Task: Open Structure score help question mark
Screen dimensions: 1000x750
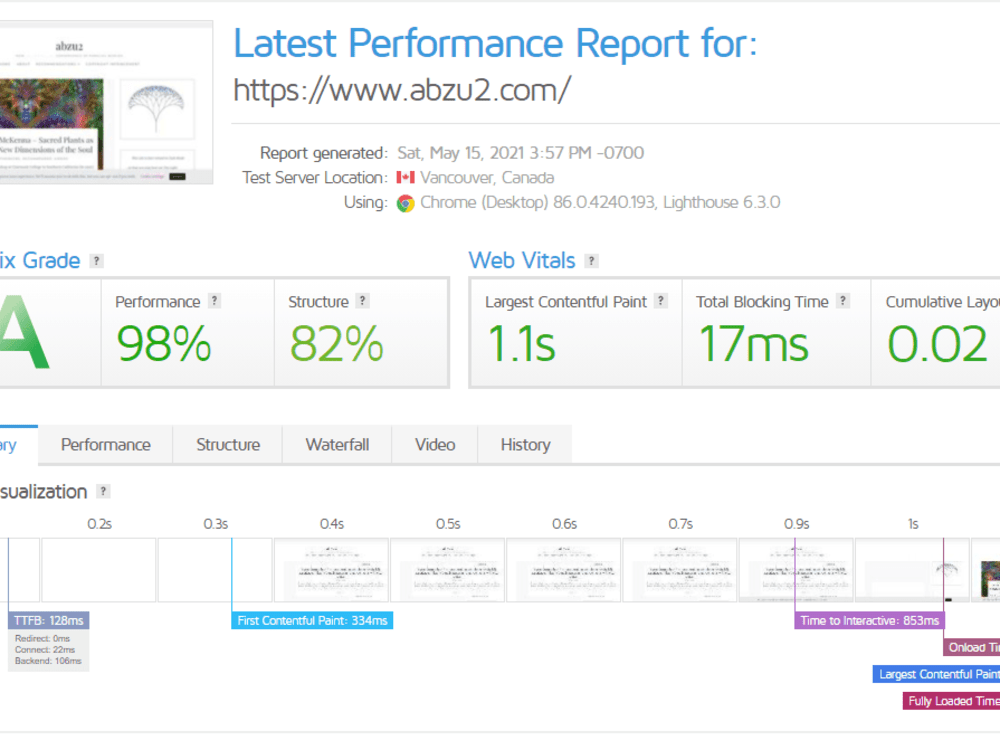Action: 362,301
